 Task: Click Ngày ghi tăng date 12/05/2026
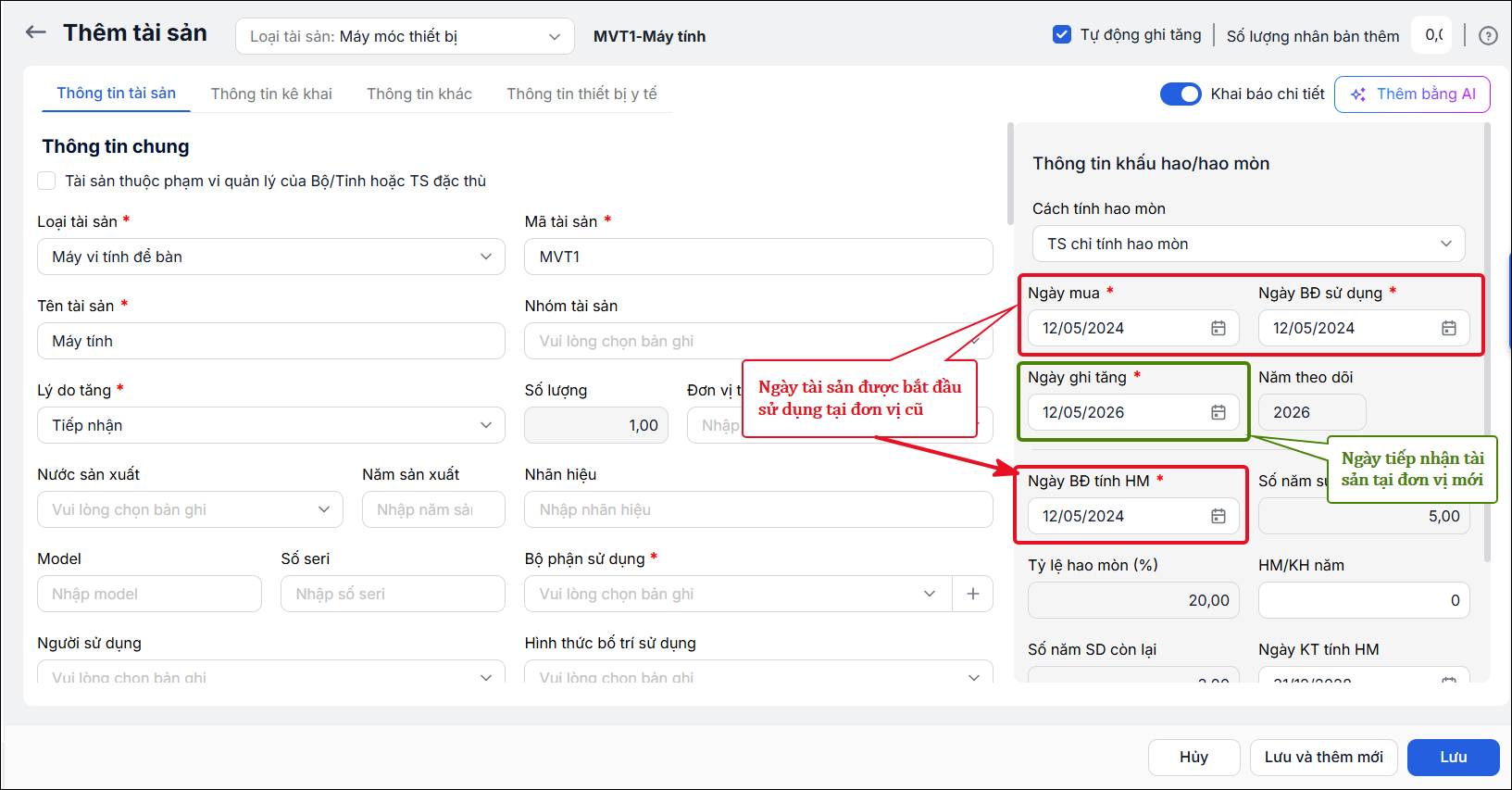coord(1133,412)
